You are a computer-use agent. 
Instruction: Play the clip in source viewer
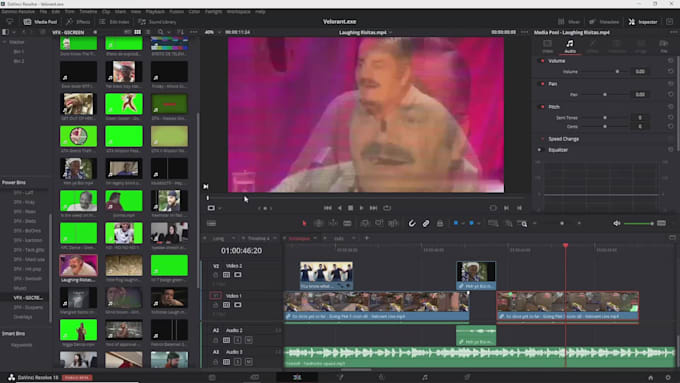pos(361,208)
